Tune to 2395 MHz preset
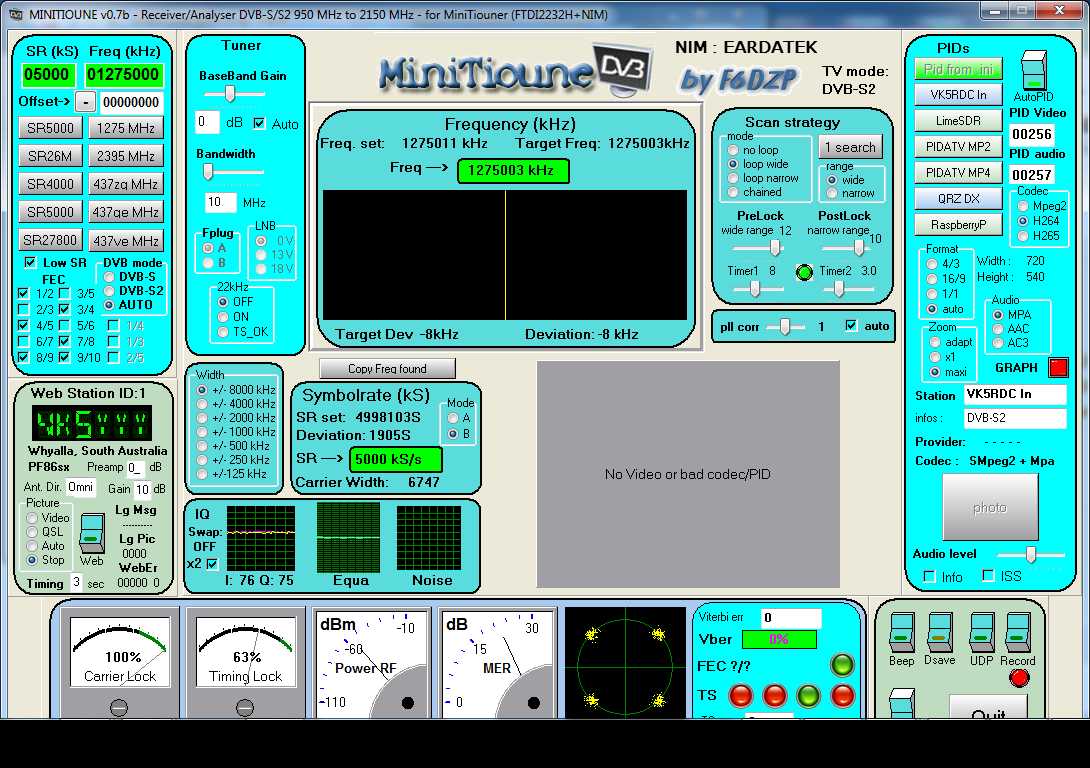The width and height of the screenshot is (1090, 768). (x=126, y=156)
